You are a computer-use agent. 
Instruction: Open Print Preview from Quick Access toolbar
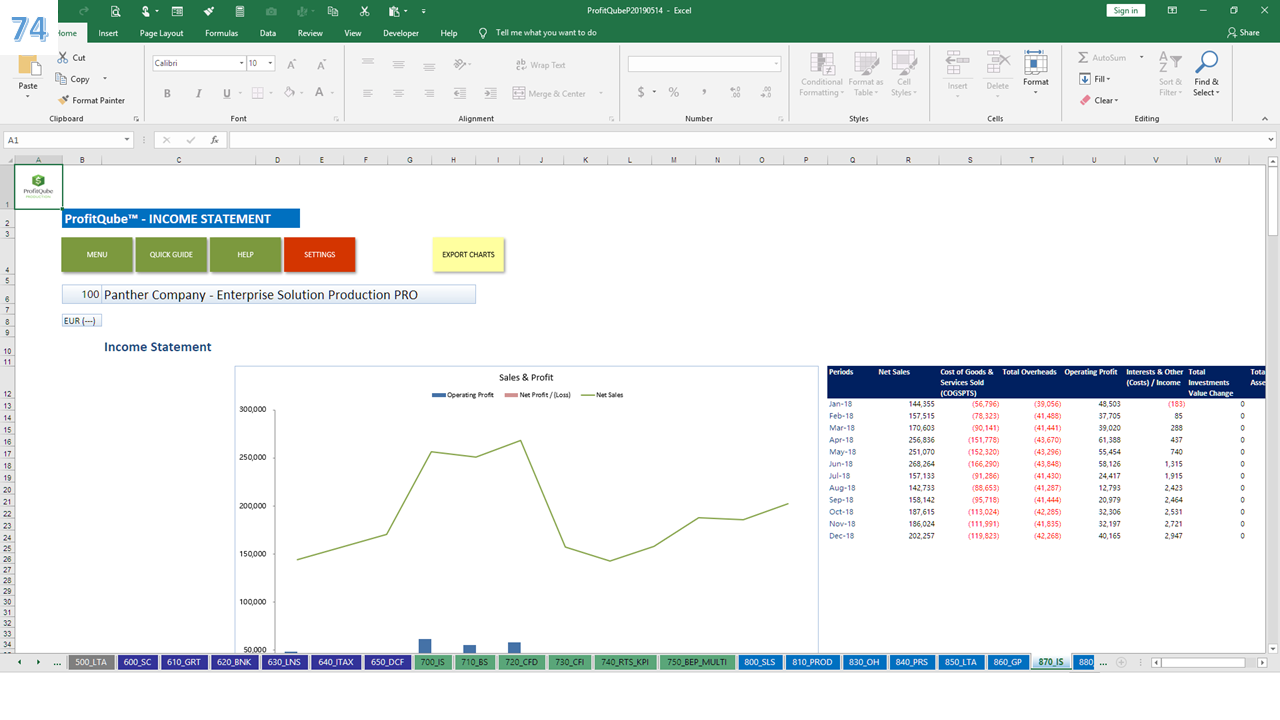coord(115,11)
